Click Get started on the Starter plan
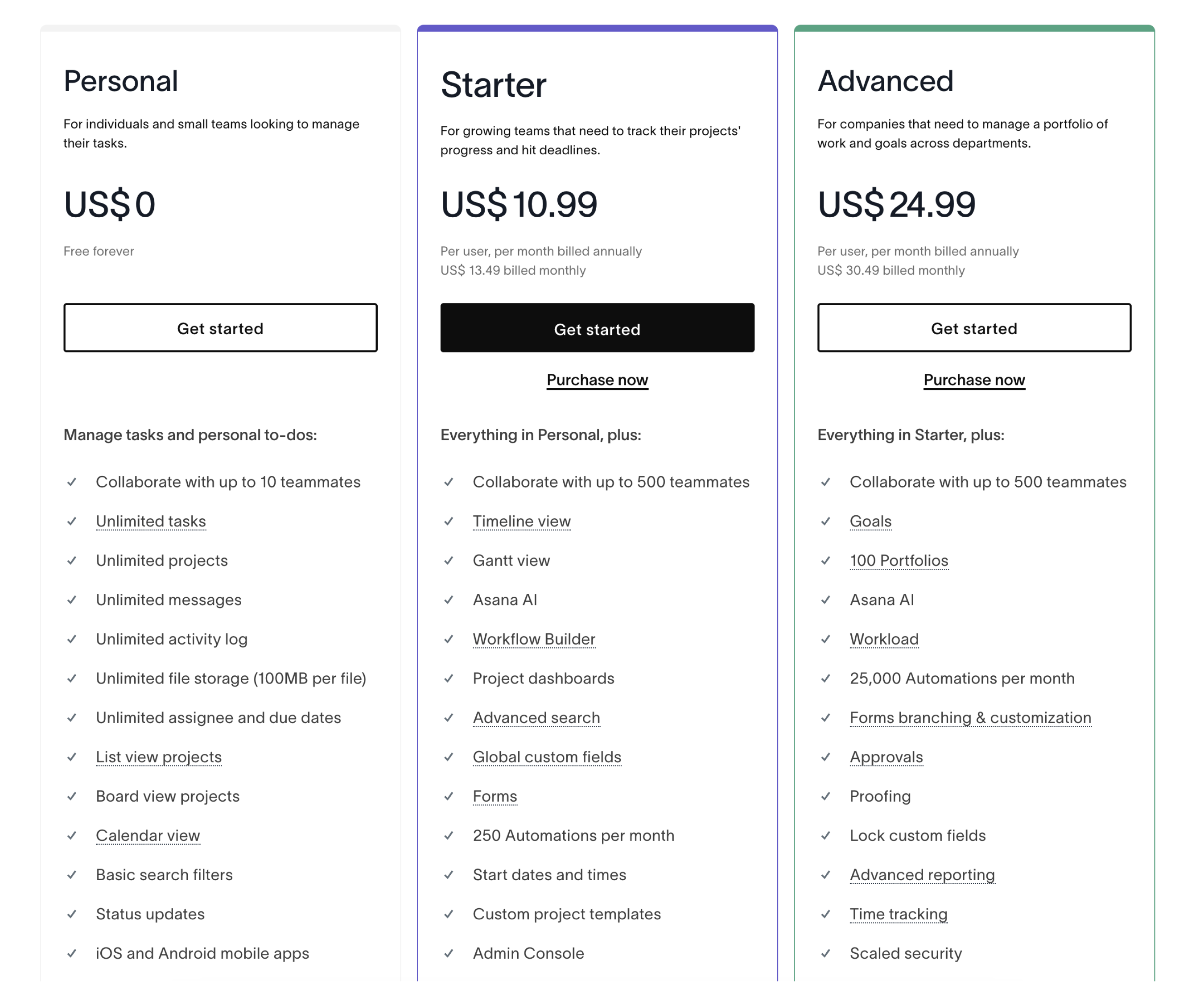The image size is (1204, 993). pyautogui.click(x=597, y=328)
